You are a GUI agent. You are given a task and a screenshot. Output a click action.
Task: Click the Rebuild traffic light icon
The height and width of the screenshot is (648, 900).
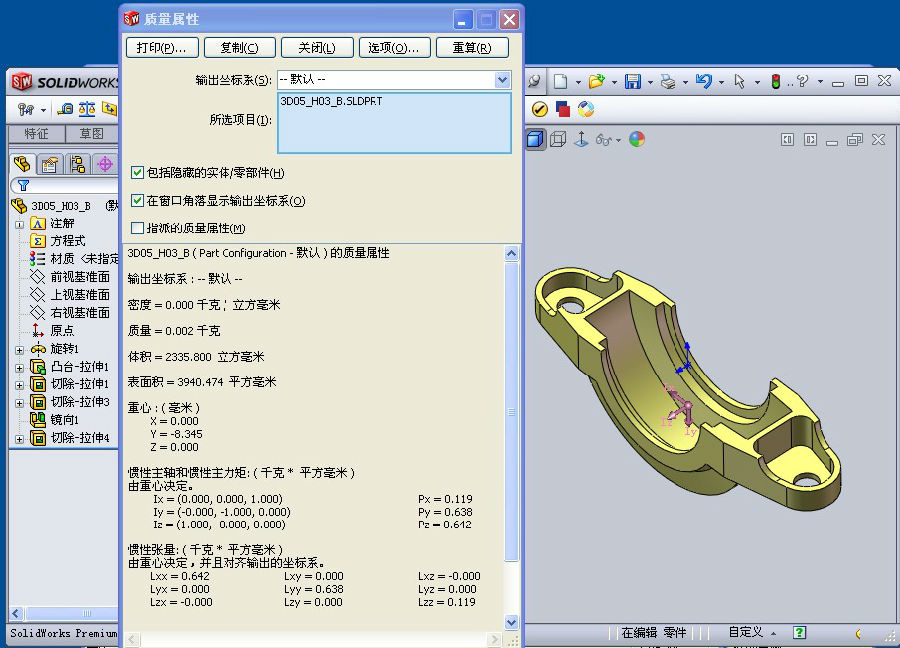tap(775, 81)
